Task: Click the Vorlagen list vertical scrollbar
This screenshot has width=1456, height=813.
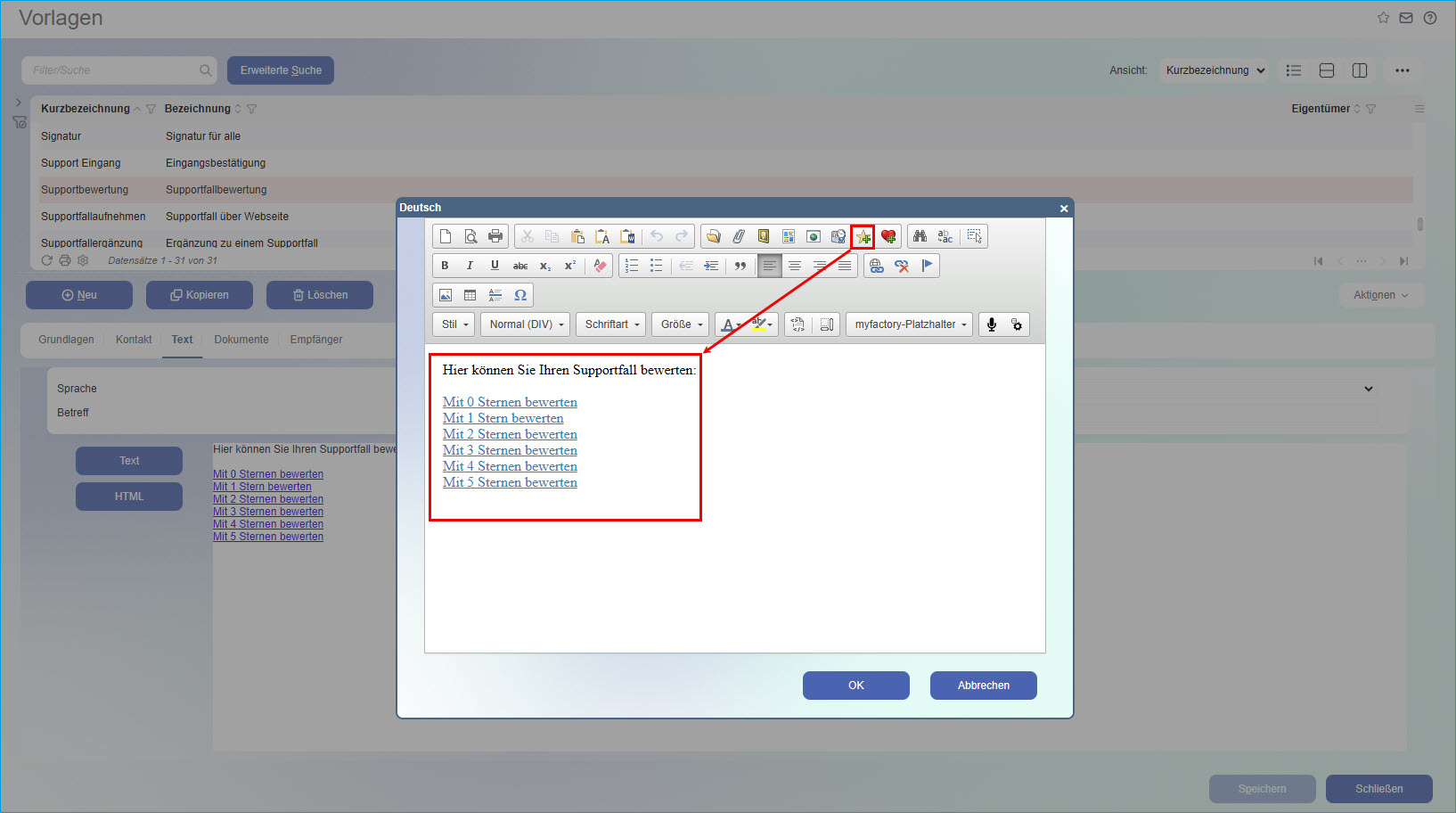Action: [1419, 225]
